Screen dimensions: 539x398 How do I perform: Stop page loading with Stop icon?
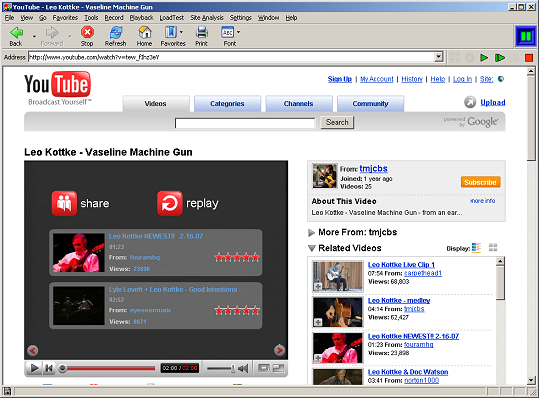(x=87, y=33)
